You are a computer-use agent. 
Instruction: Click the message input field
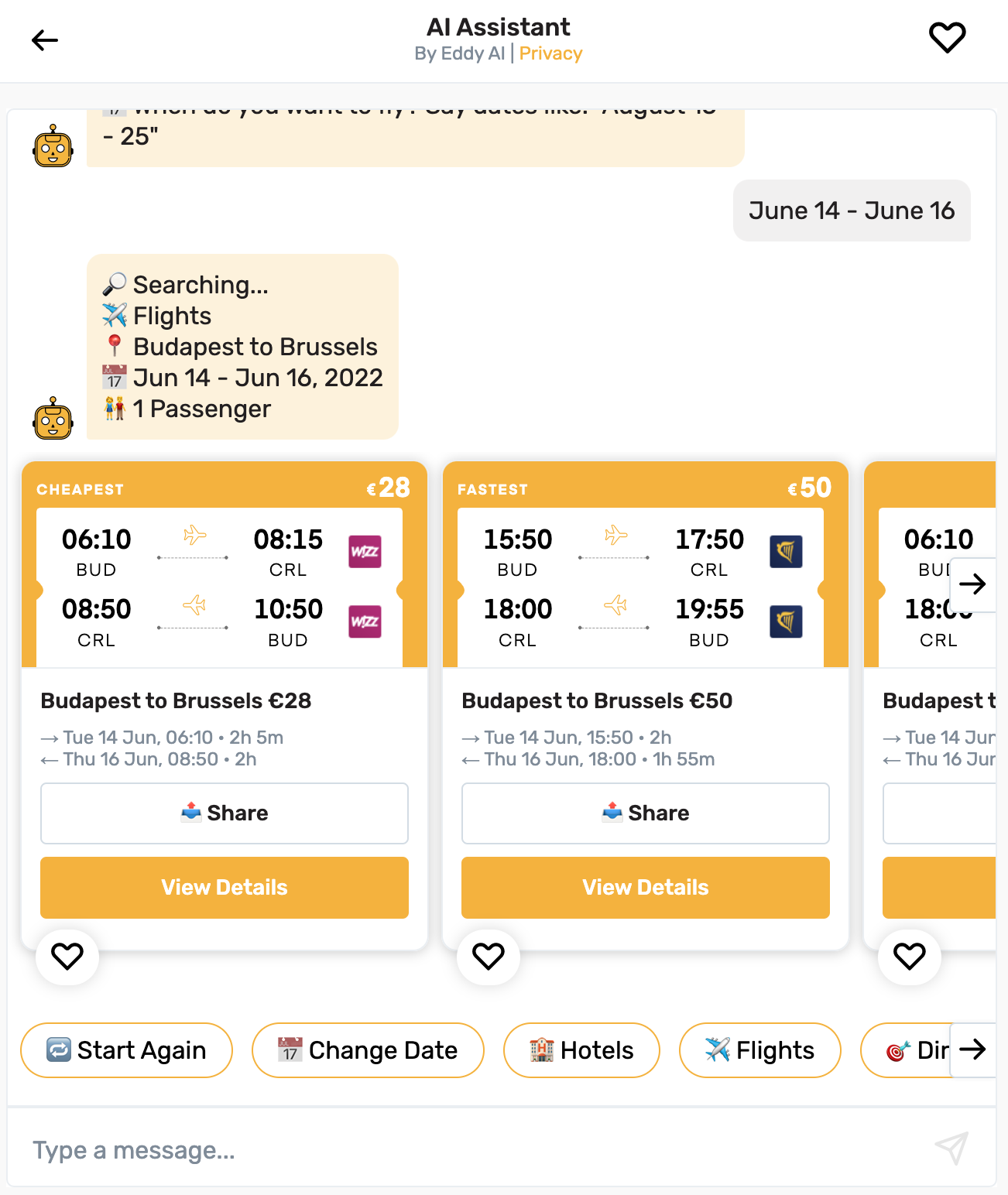(310, 1150)
